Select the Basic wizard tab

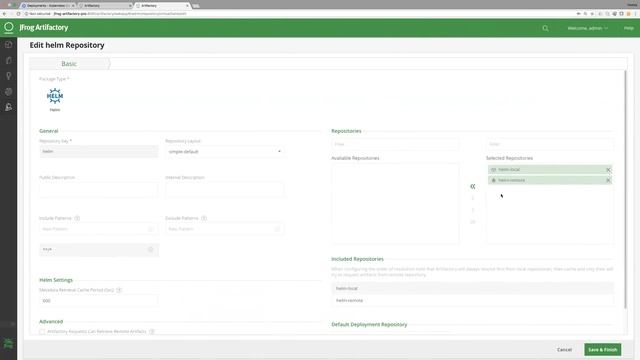coord(69,64)
